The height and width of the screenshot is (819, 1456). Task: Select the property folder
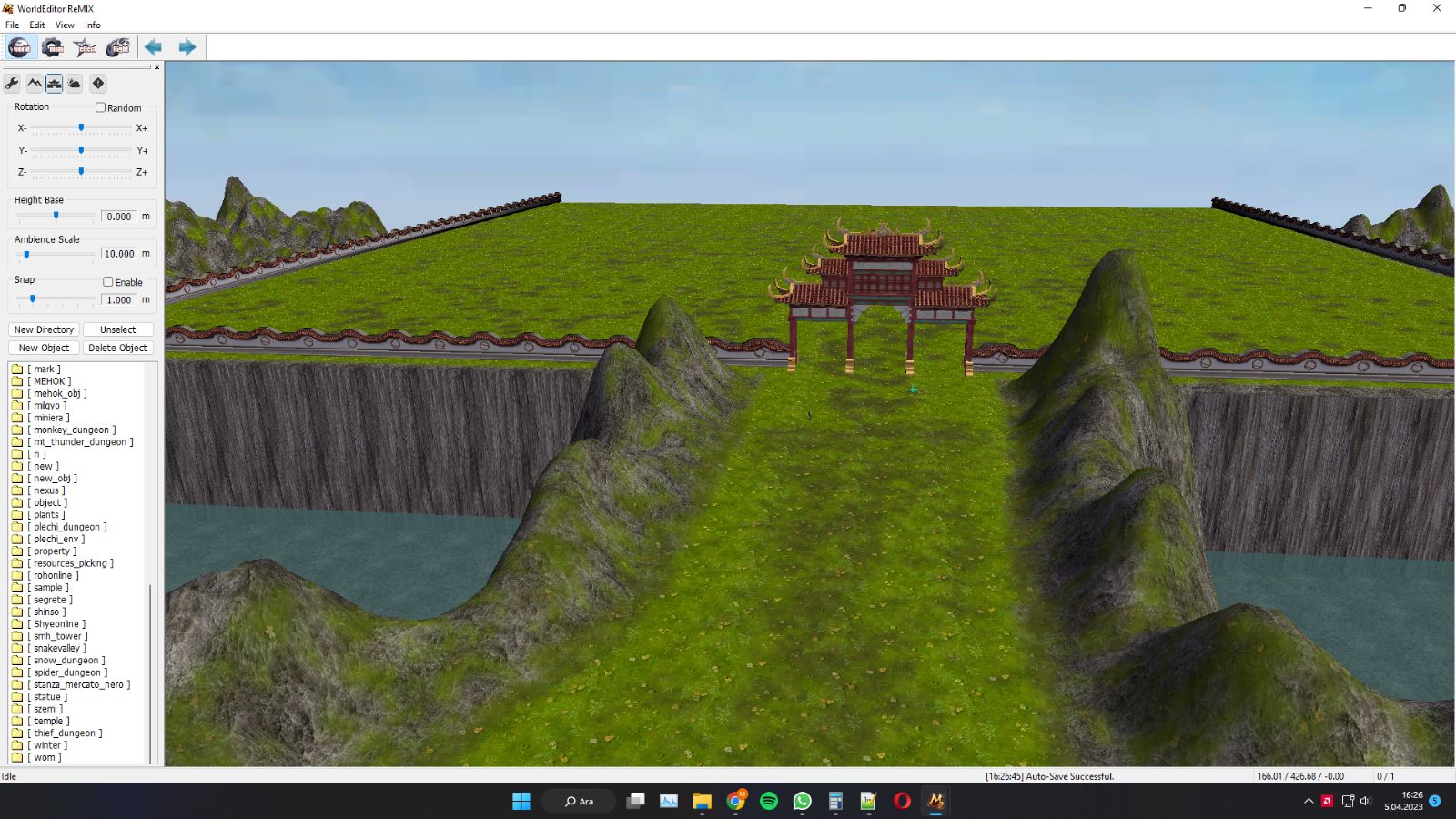click(x=44, y=551)
